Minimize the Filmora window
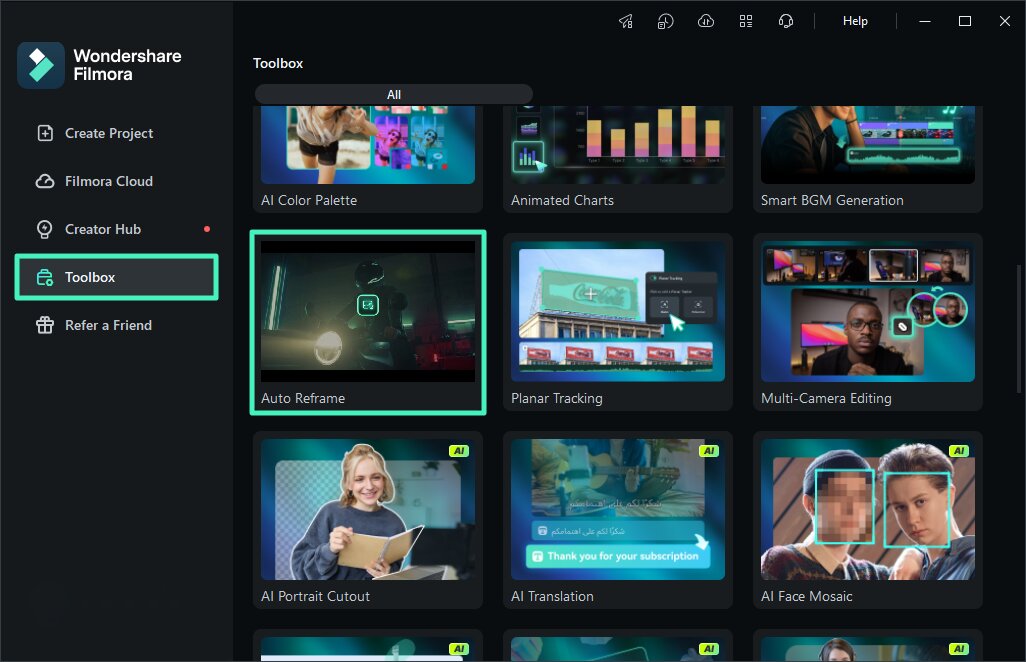Screen dimensions: 1026x662 pyautogui.click(x=925, y=21)
